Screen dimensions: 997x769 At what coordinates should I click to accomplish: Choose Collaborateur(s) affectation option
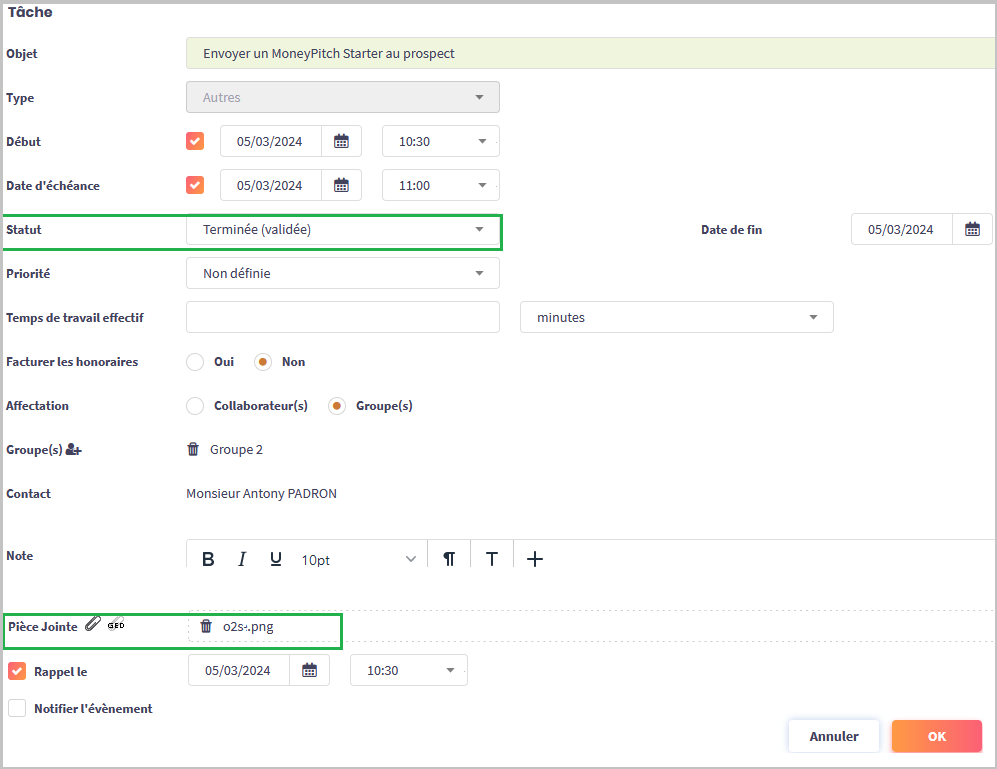coord(195,406)
